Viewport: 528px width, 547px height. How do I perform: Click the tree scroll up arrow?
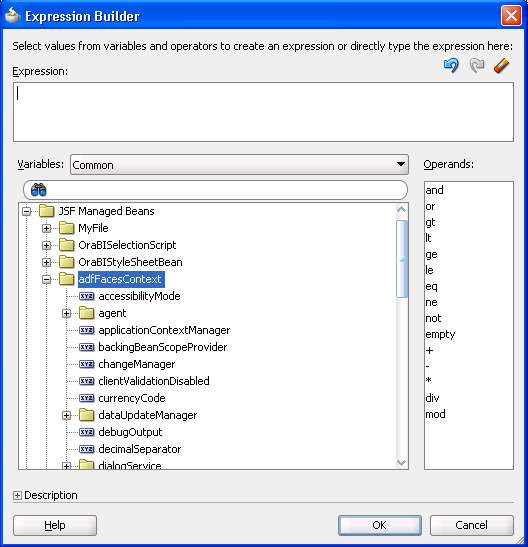point(402,209)
